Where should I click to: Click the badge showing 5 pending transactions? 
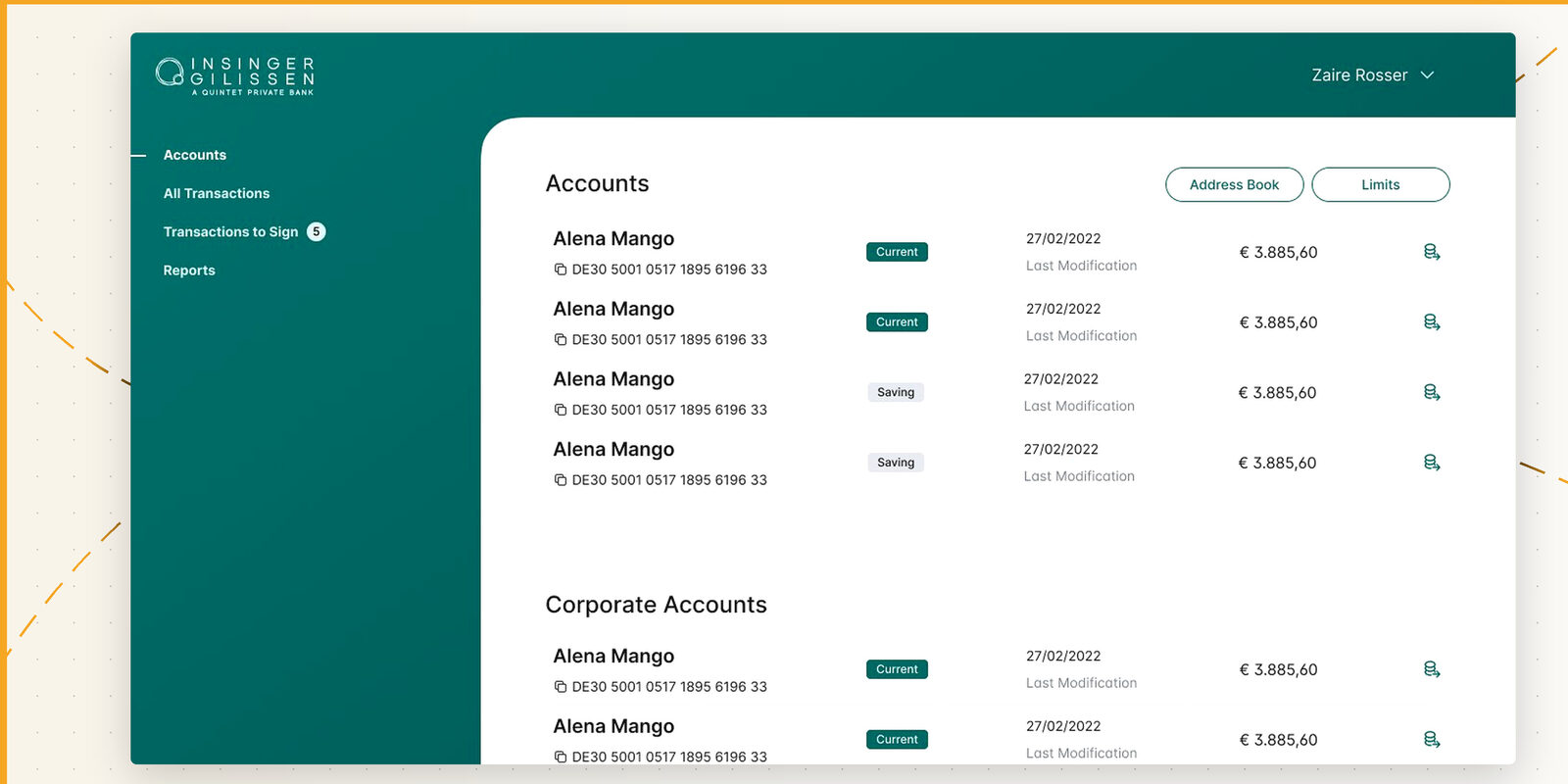[x=316, y=232]
